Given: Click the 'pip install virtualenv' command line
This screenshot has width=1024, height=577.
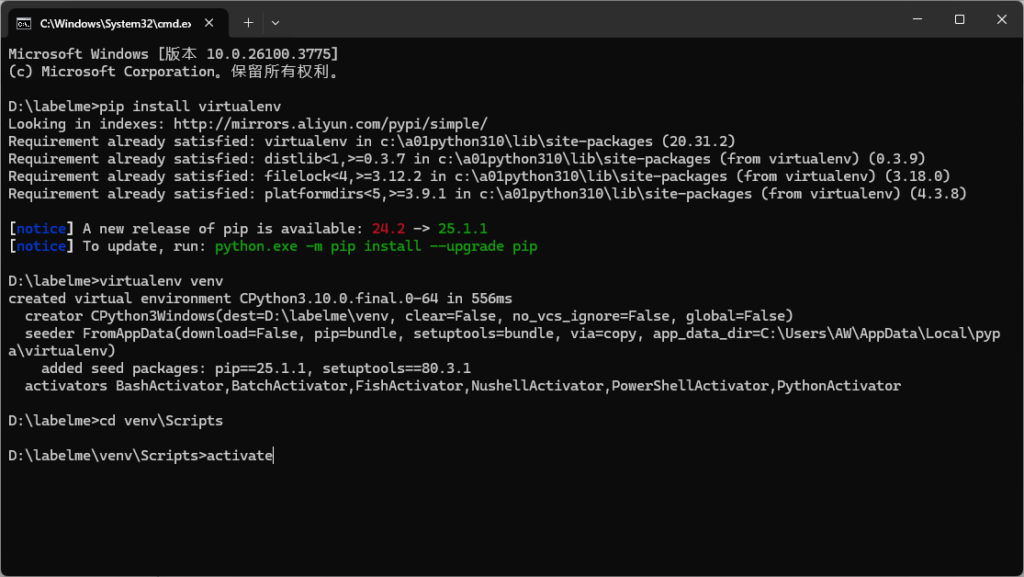Looking at the screenshot, I should point(144,106).
